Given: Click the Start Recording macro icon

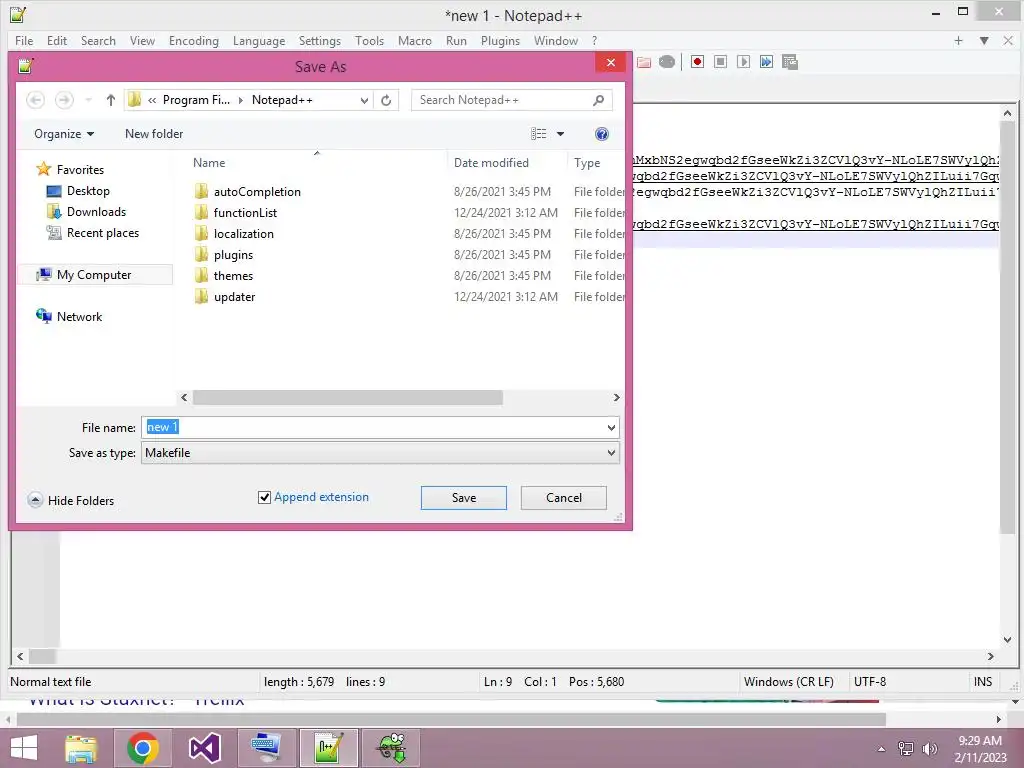Looking at the screenshot, I should 697,62.
